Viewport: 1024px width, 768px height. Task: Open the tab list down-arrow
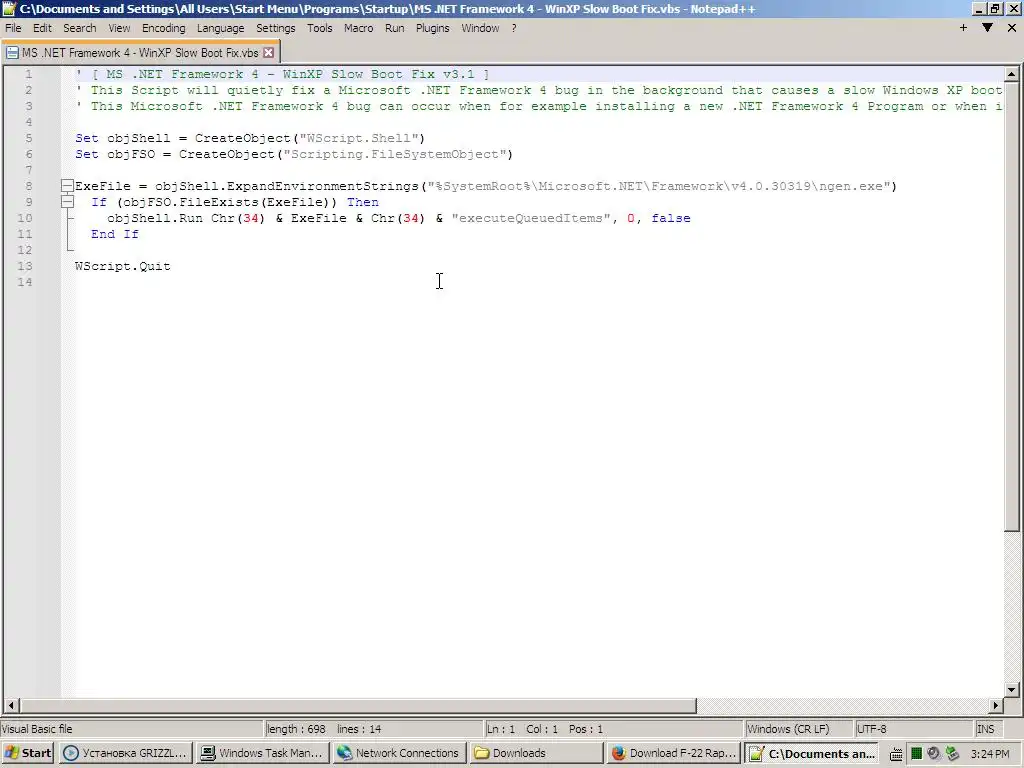[987, 27]
